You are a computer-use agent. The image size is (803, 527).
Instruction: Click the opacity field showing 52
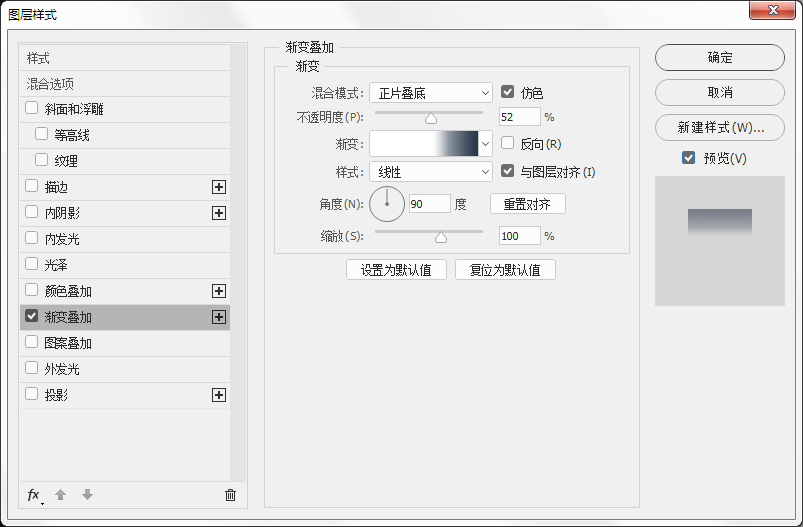pos(519,117)
